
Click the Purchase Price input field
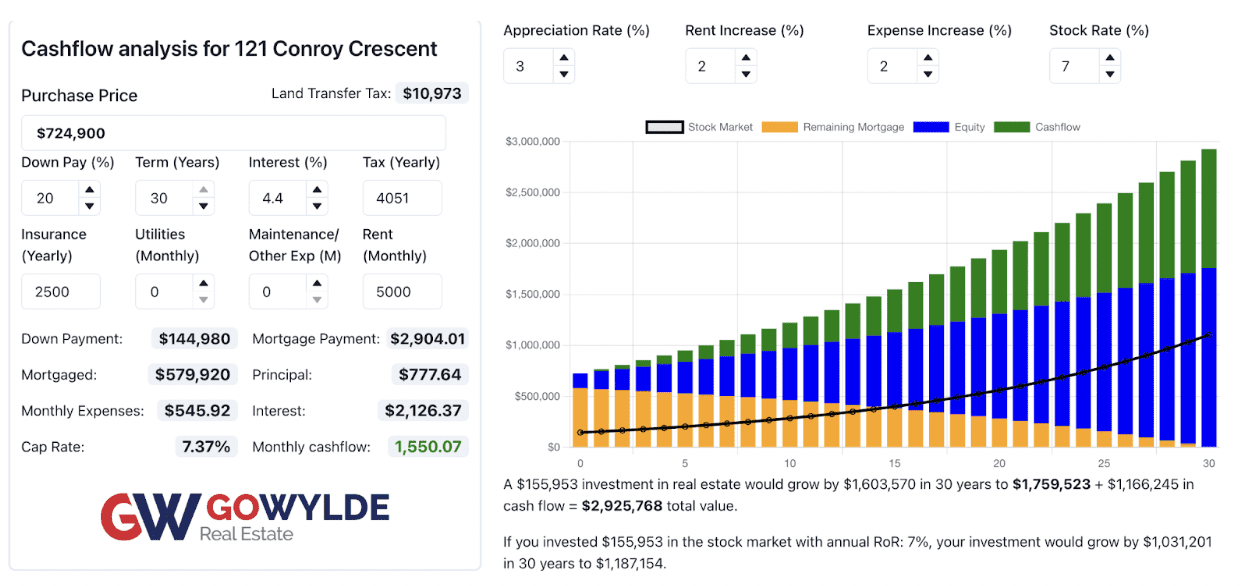click(x=233, y=133)
